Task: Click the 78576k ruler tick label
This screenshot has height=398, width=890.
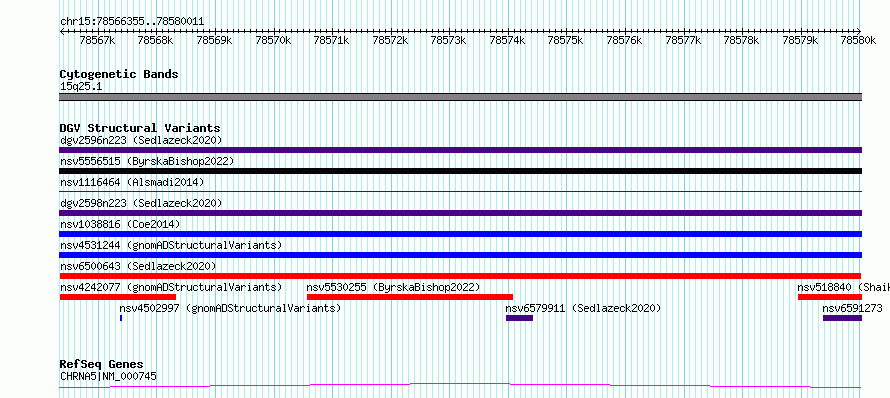Action: pyautogui.click(x=624, y=40)
